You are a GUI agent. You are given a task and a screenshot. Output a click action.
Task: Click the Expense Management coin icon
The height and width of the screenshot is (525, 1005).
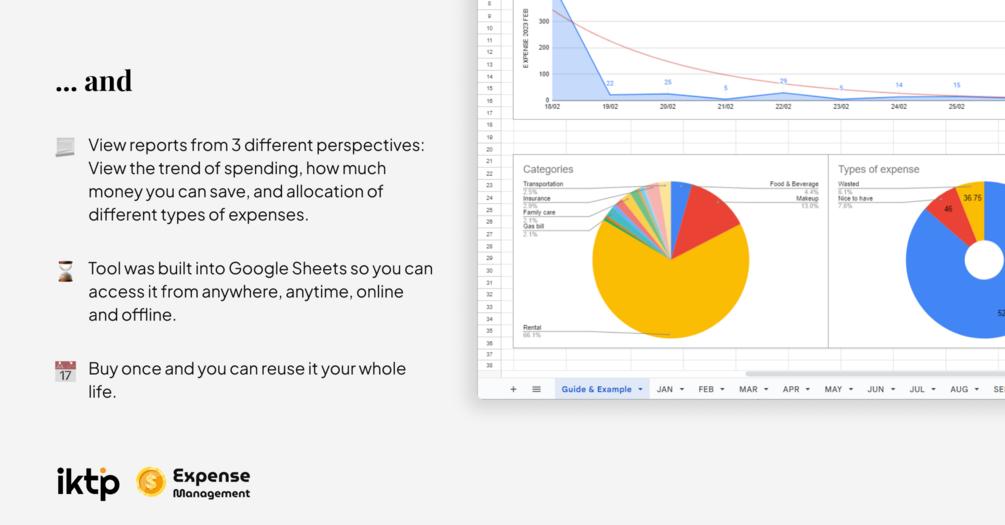tap(151, 482)
